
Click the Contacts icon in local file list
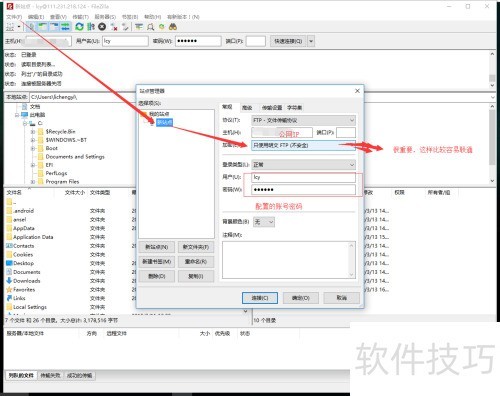click(x=9, y=246)
